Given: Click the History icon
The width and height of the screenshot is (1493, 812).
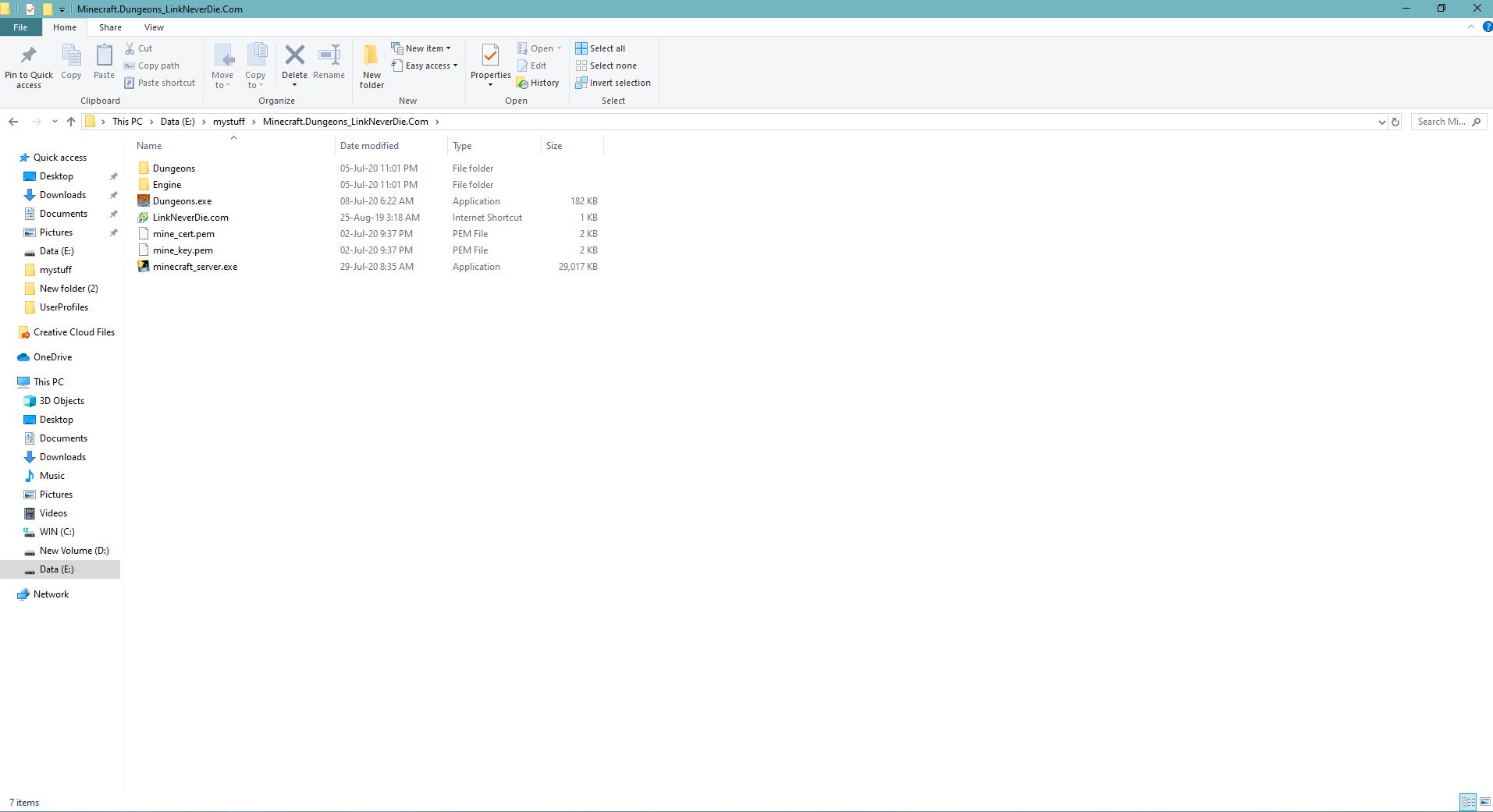Looking at the screenshot, I should pyautogui.click(x=538, y=83).
